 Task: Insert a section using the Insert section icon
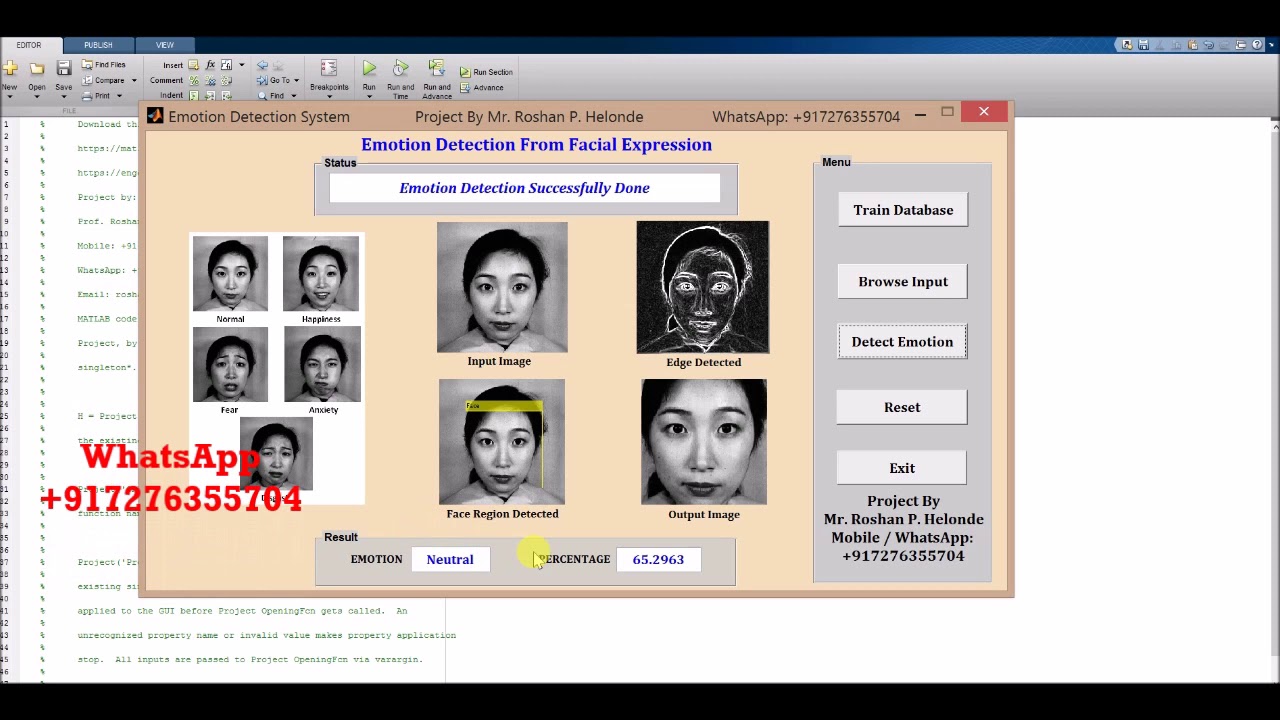click(193, 65)
